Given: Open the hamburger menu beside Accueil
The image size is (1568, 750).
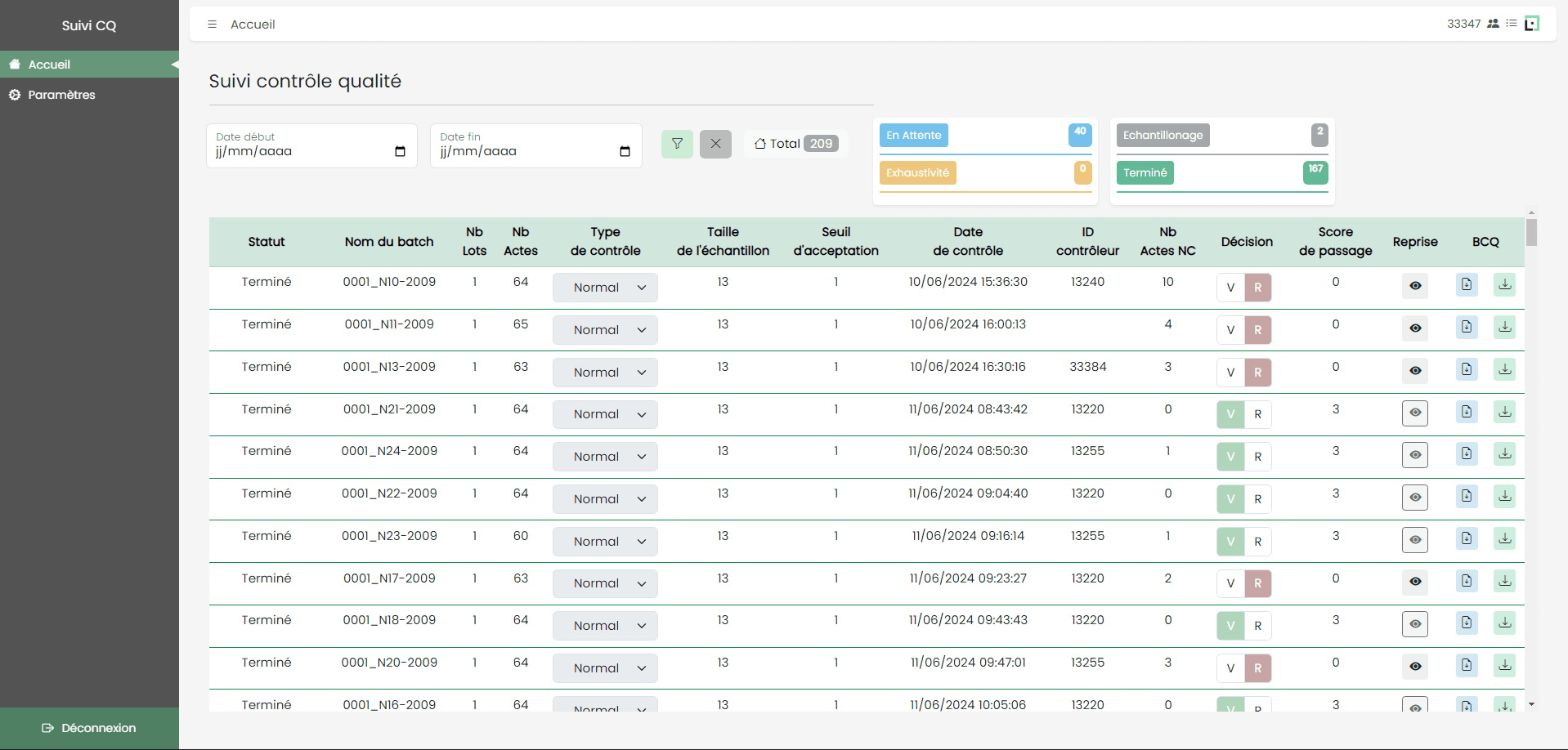Looking at the screenshot, I should (213, 24).
